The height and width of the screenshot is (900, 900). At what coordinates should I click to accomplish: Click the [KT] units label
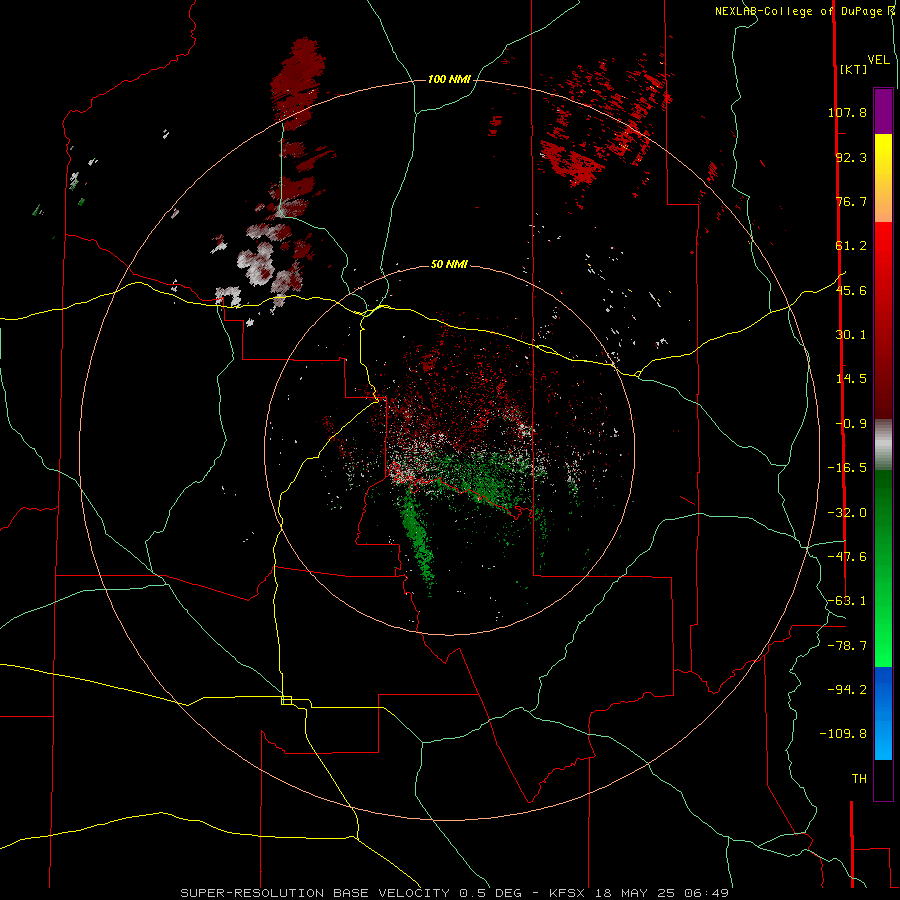853,69
